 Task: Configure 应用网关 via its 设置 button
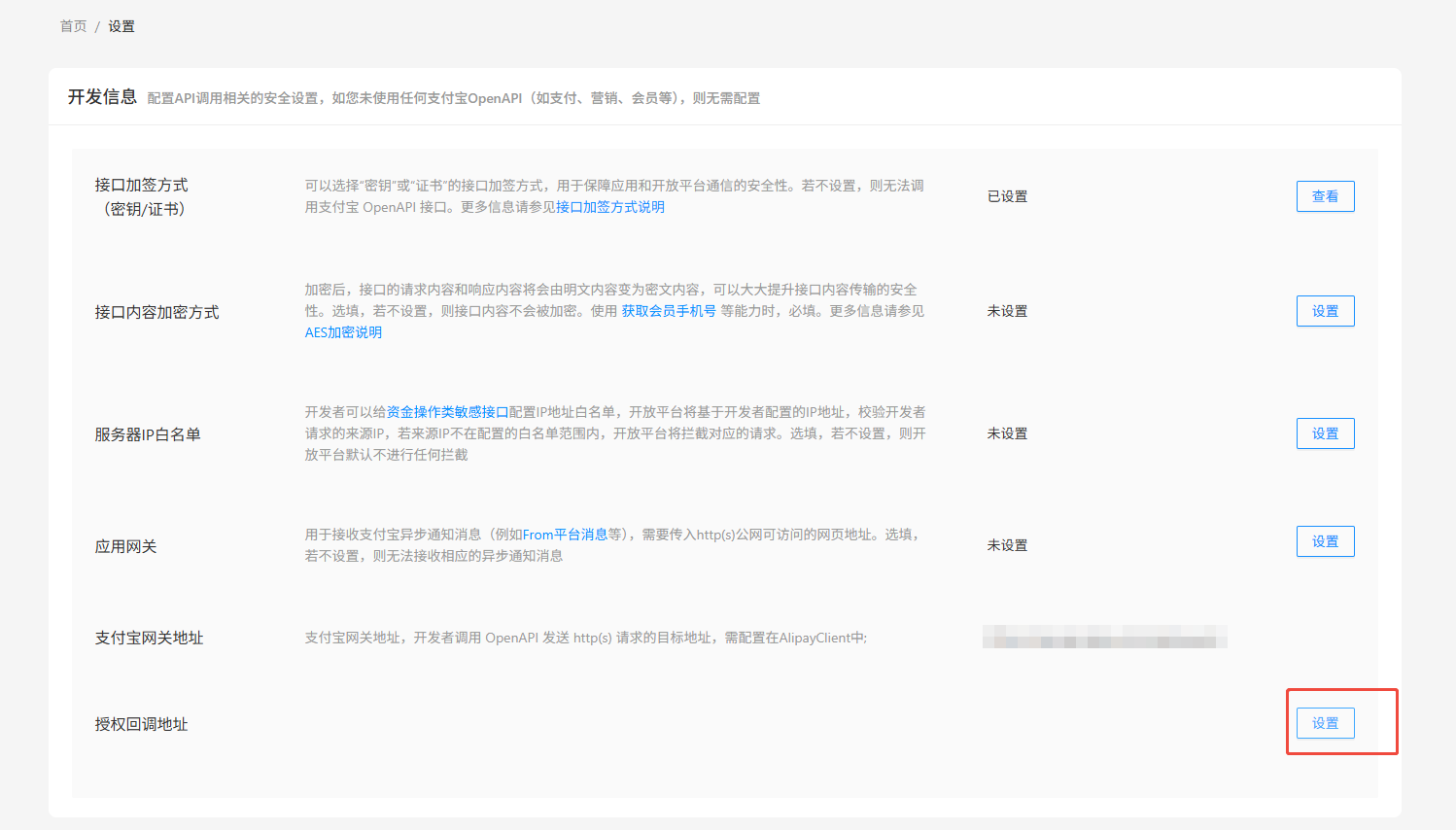click(x=1325, y=541)
